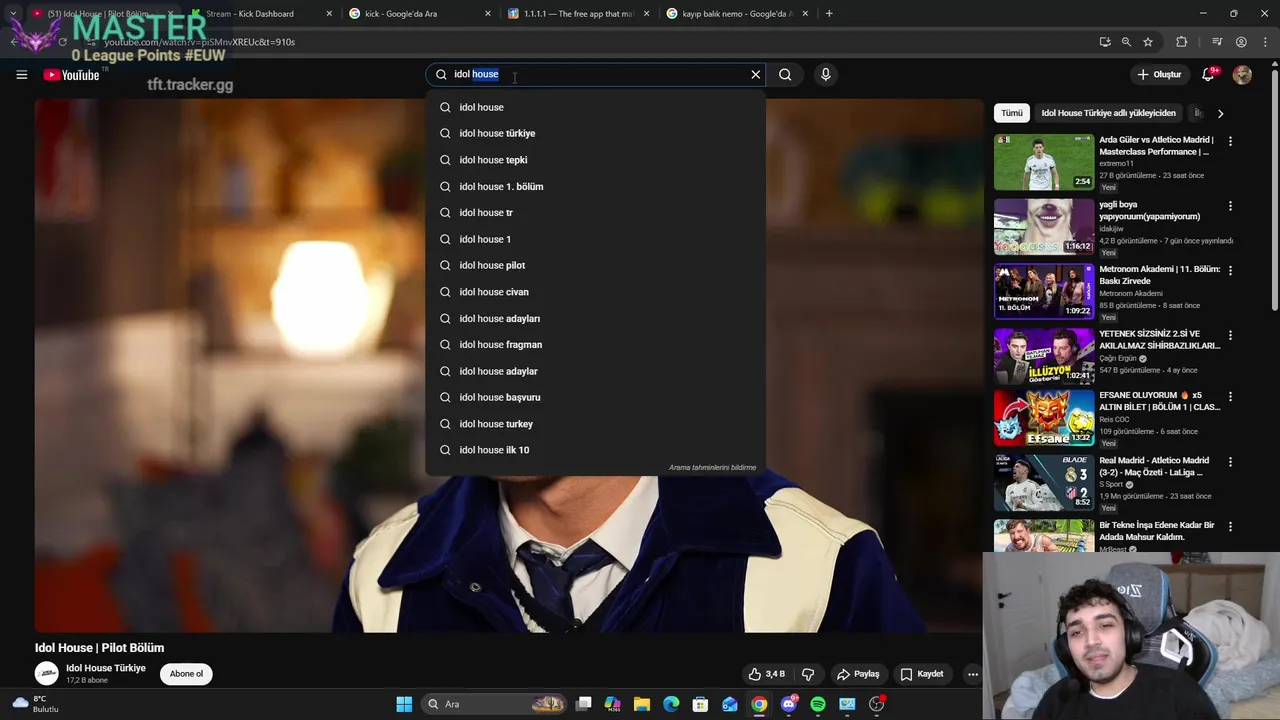Viewport: 1280px width, 720px height.
Task: Submit search with the magnifier button
Action: point(785,74)
